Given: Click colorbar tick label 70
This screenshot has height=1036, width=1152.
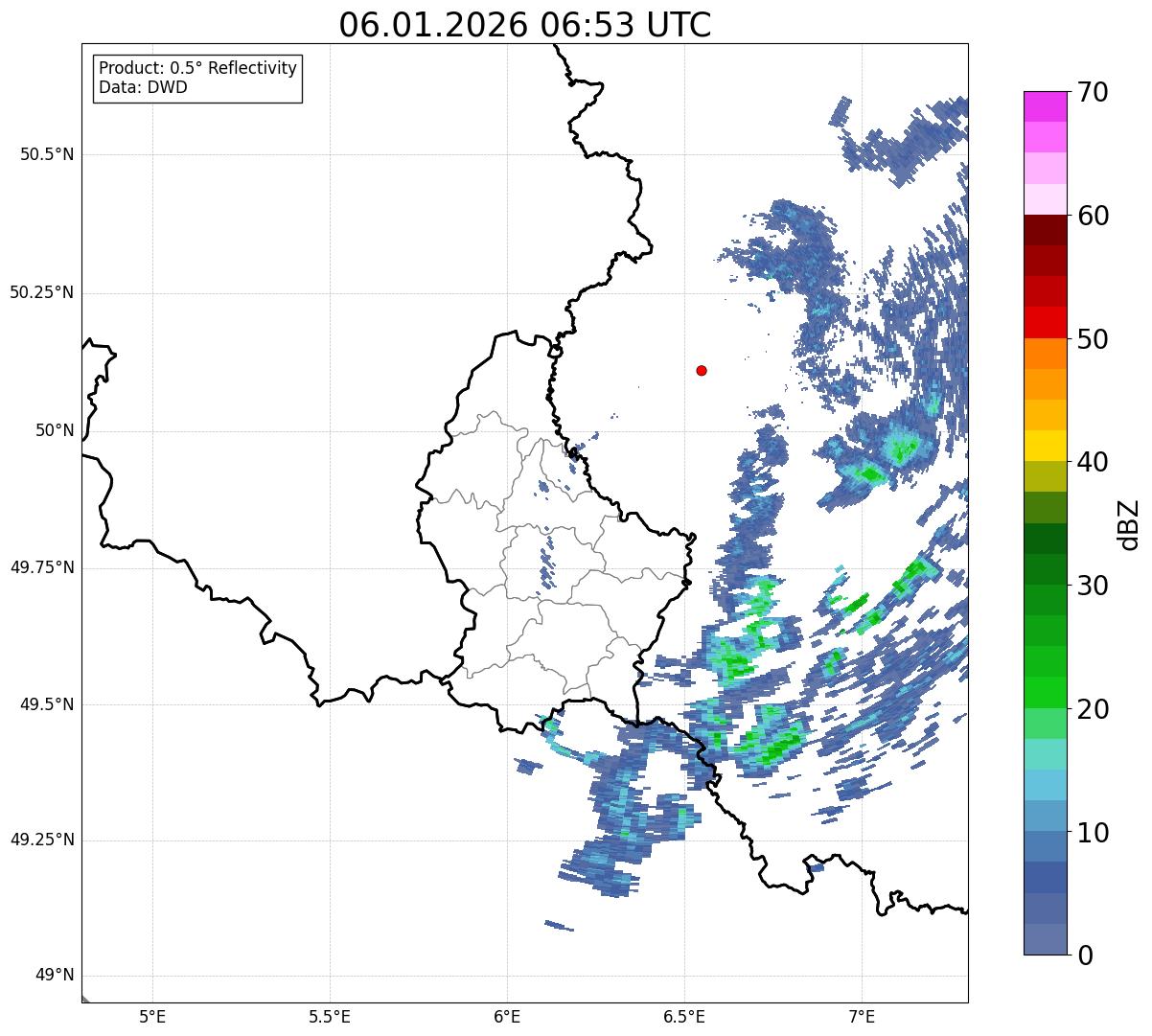Looking at the screenshot, I should tap(1094, 92).
